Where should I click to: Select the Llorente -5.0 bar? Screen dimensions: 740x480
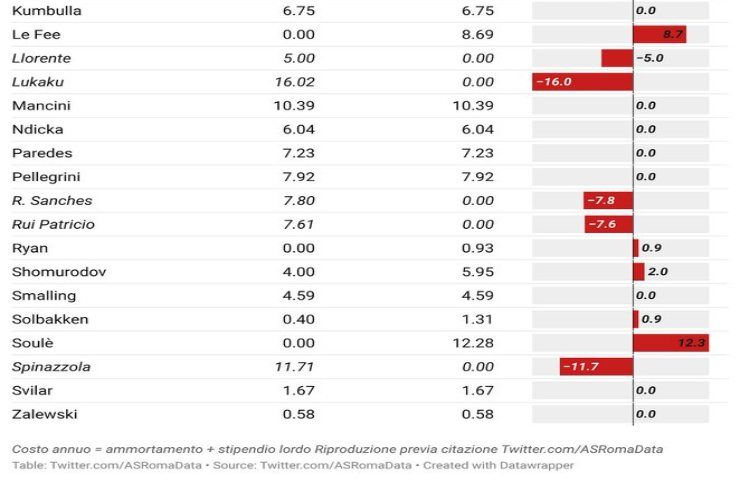[617, 58]
